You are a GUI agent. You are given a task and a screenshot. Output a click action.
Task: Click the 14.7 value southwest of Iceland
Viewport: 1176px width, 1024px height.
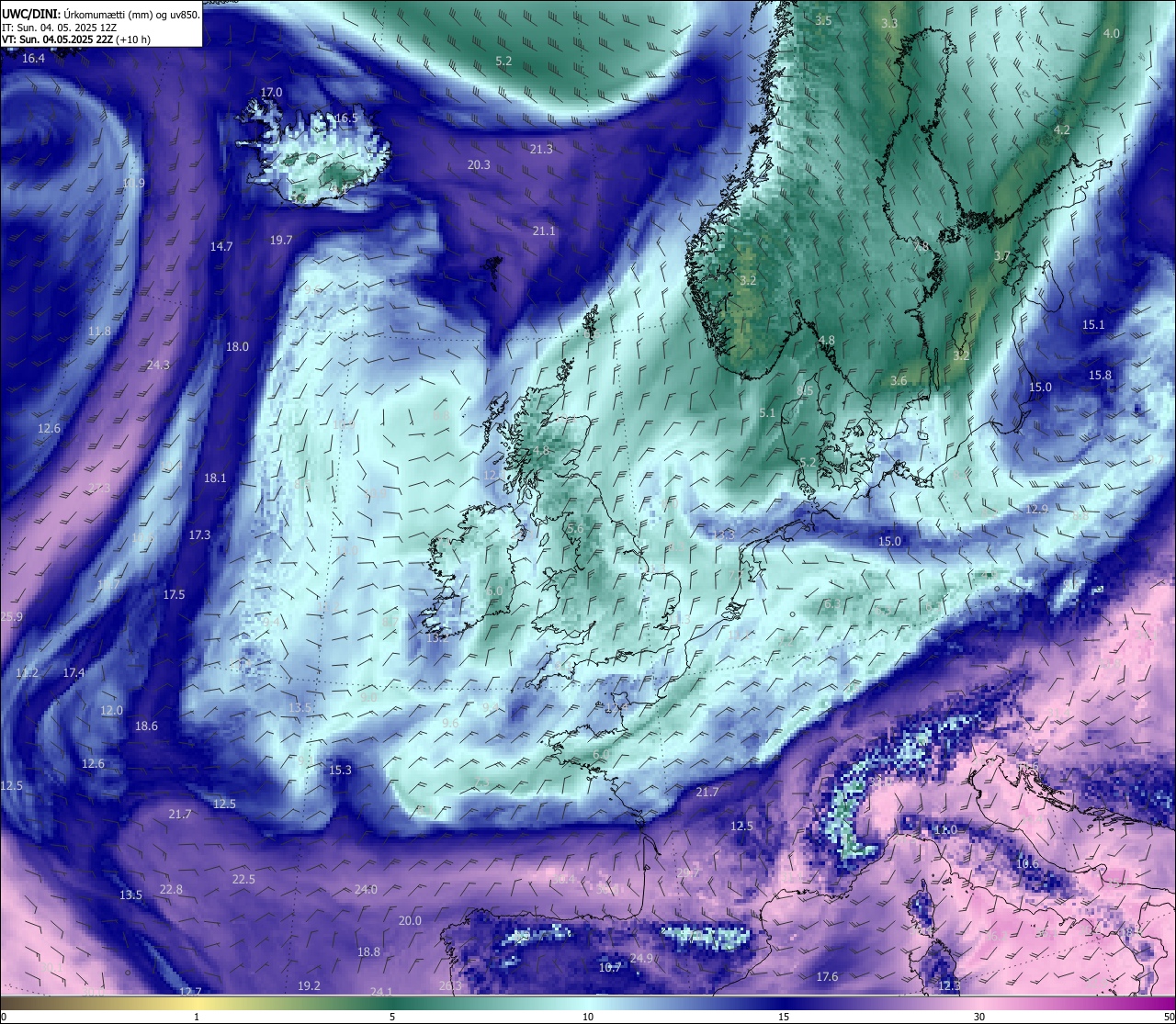pyautogui.click(x=221, y=247)
